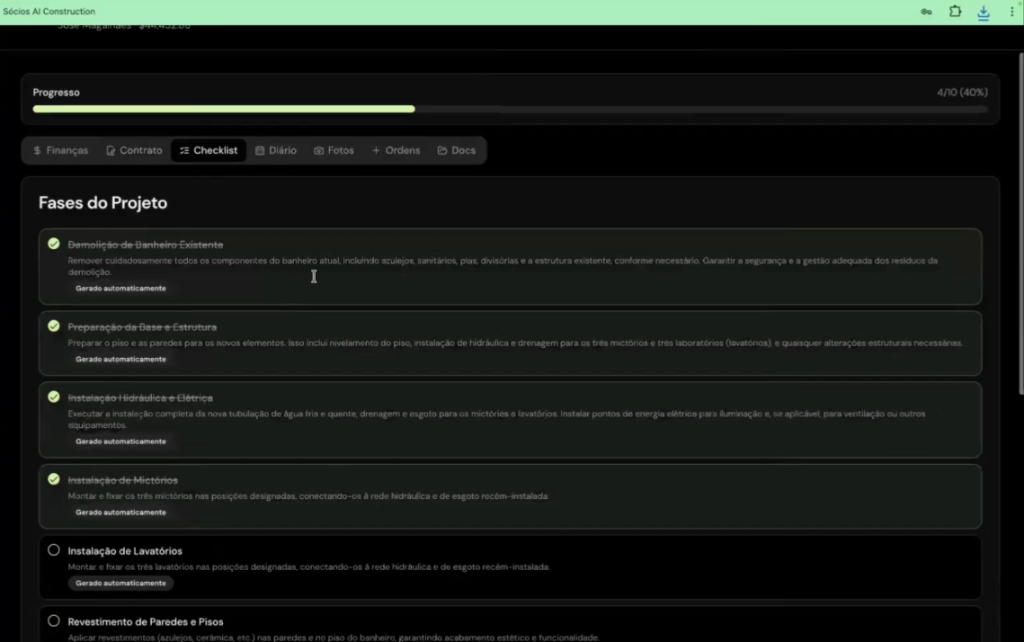
Task: Click the description starting 'Preparar o piso'
Action: pyautogui.click(x=515, y=343)
